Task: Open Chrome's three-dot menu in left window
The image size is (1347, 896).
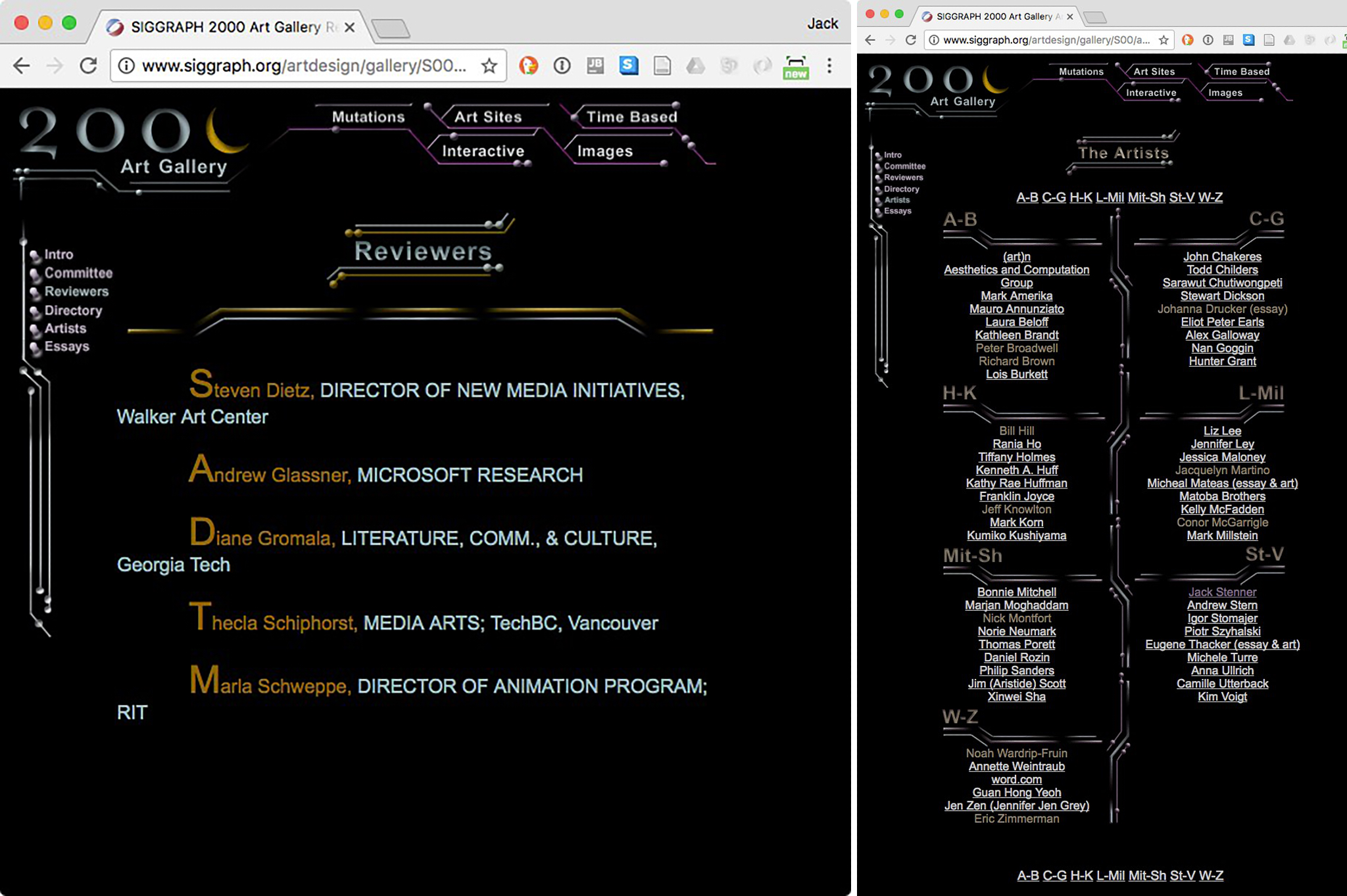Action: pos(829,66)
